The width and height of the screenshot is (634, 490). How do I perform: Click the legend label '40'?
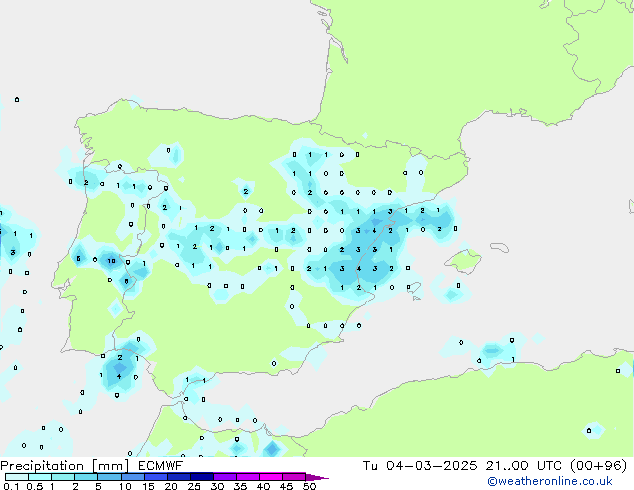[263, 486]
